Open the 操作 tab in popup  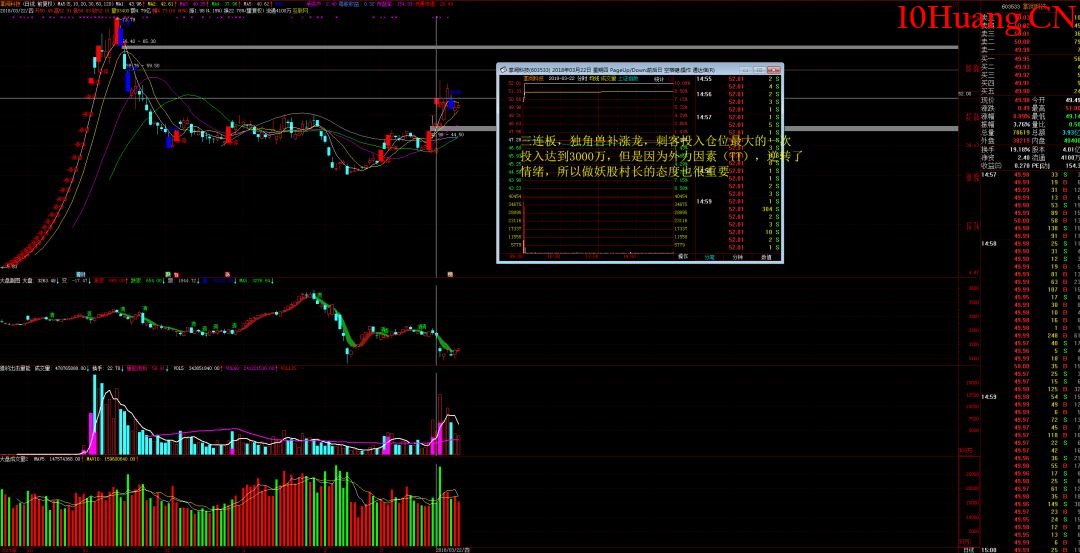click(683, 257)
